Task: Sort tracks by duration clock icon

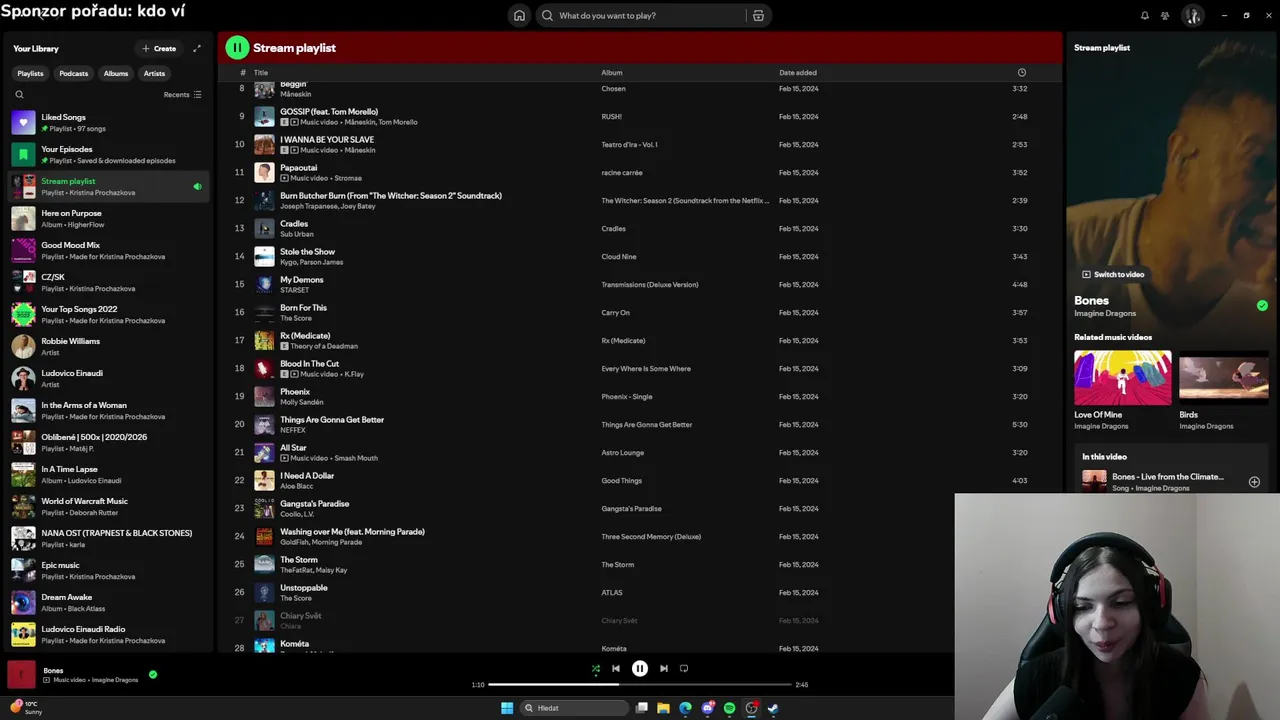Action: click(x=1021, y=72)
